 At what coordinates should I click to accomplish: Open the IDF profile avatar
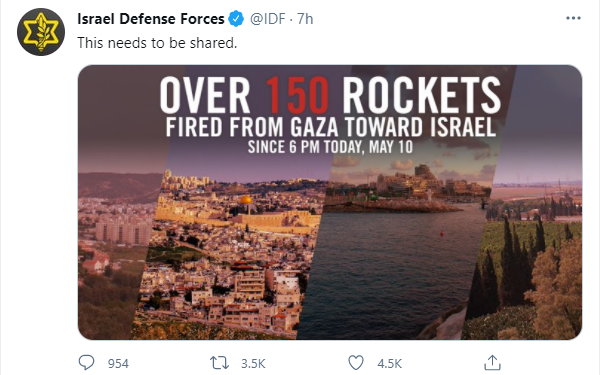coord(41,32)
